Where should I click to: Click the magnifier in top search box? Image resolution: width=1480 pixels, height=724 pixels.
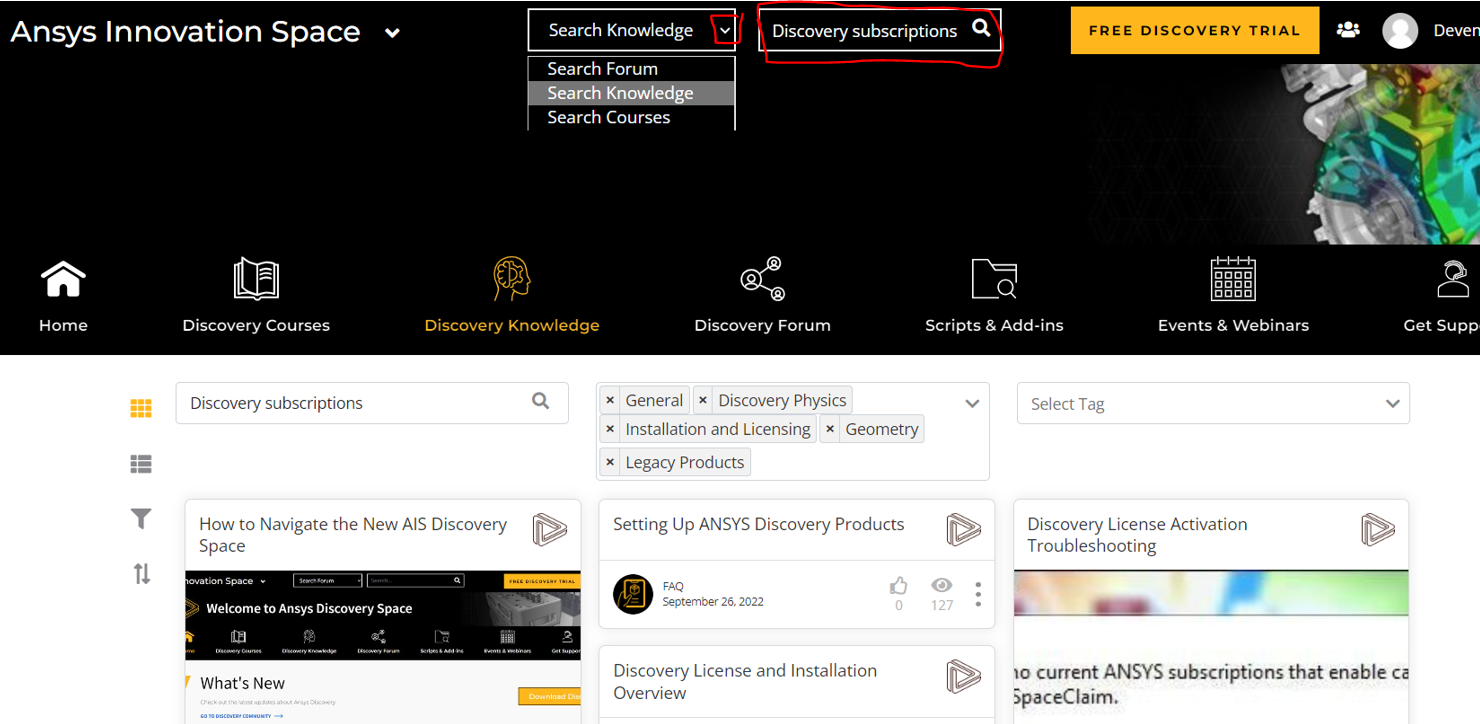click(x=981, y=28)
